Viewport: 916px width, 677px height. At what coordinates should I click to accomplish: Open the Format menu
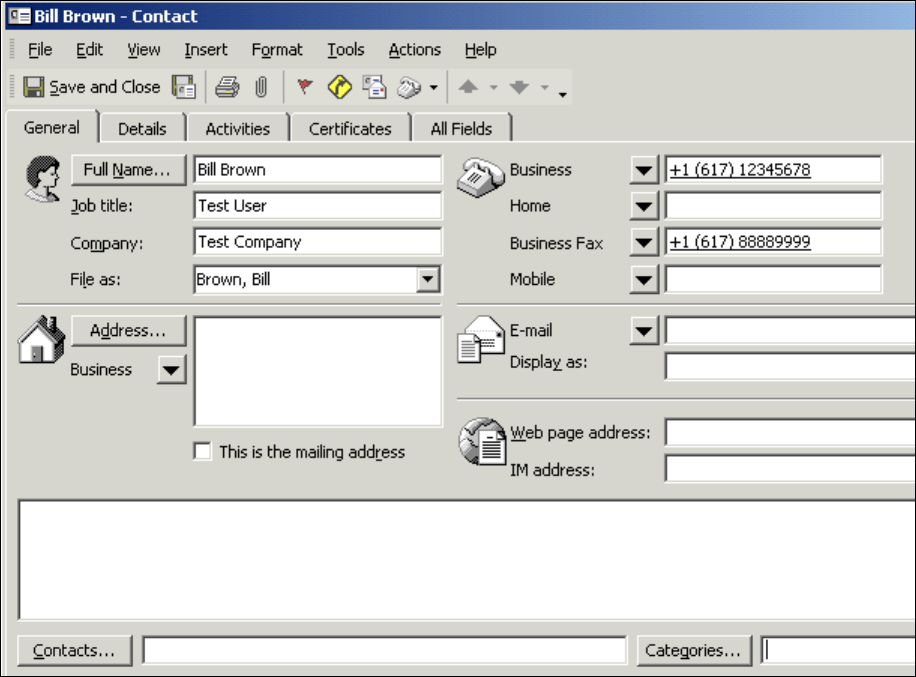click(277, 50)
